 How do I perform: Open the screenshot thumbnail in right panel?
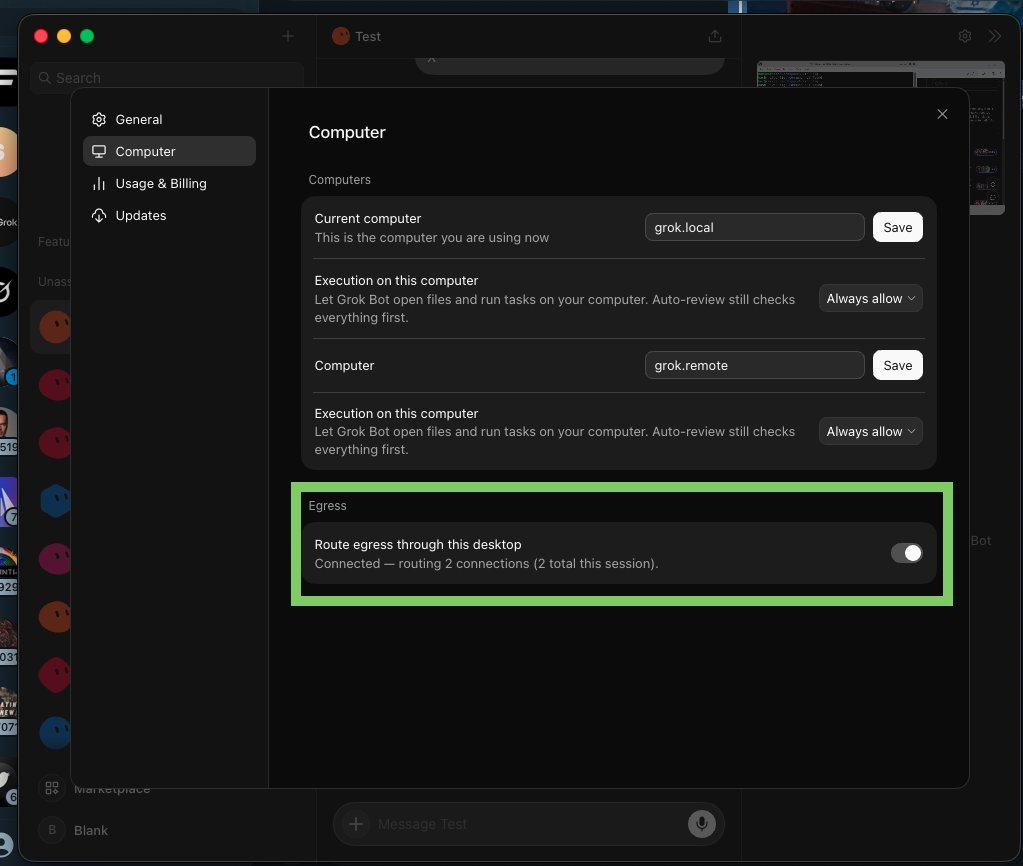[x=880, y=138]
